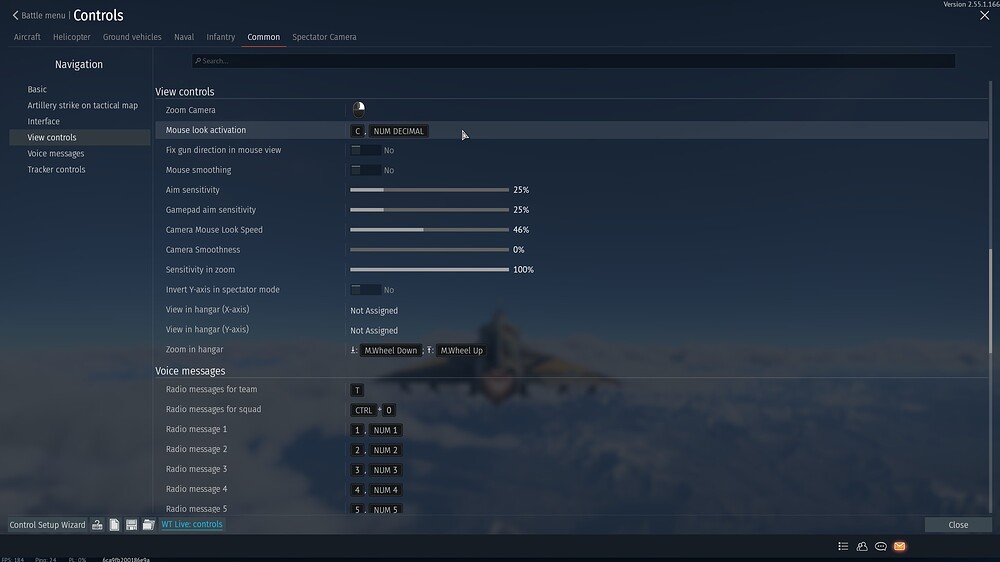
Task: Click the CTRL binding for squad radio messages
Action: pyautogui.click(x=364, y=410)
